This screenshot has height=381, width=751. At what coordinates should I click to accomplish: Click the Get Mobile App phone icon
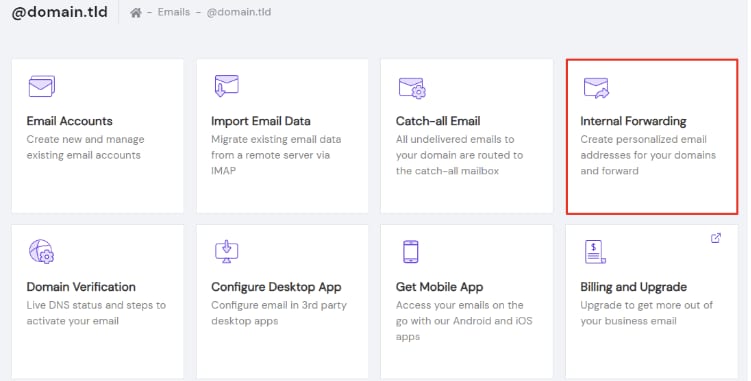[410, 252]
